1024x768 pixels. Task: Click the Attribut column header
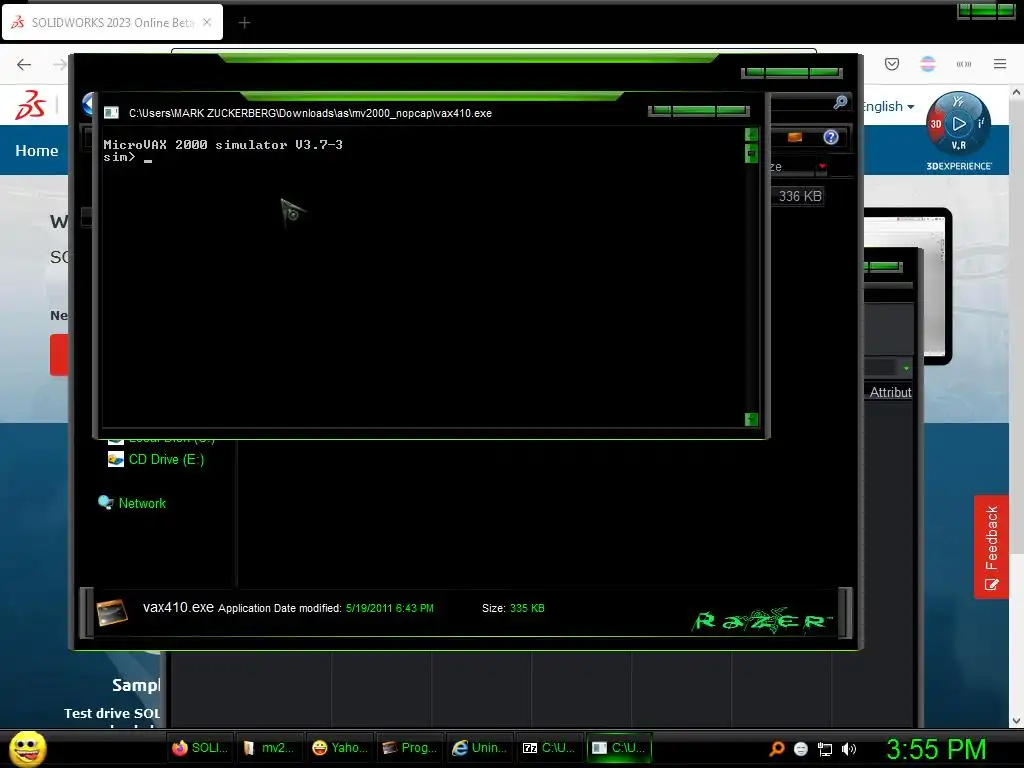(890, 392)
